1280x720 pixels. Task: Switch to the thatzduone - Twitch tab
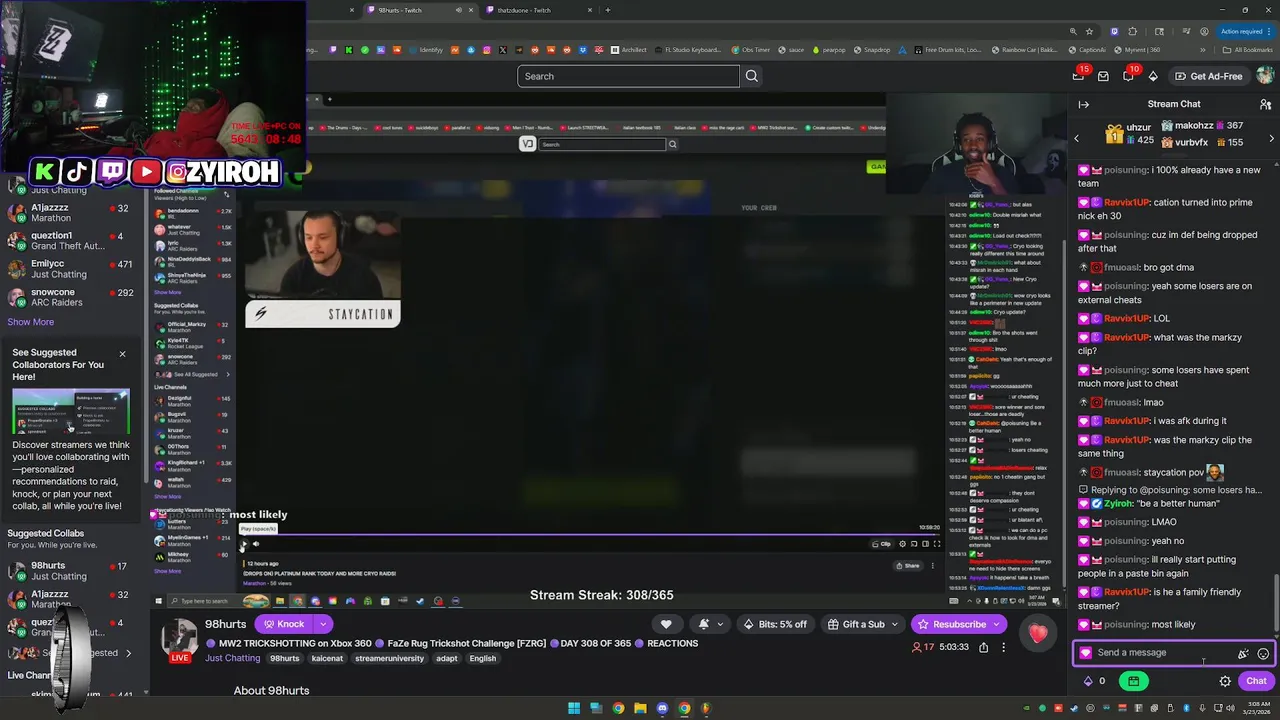pyautogui.click(x=539, y=10)
